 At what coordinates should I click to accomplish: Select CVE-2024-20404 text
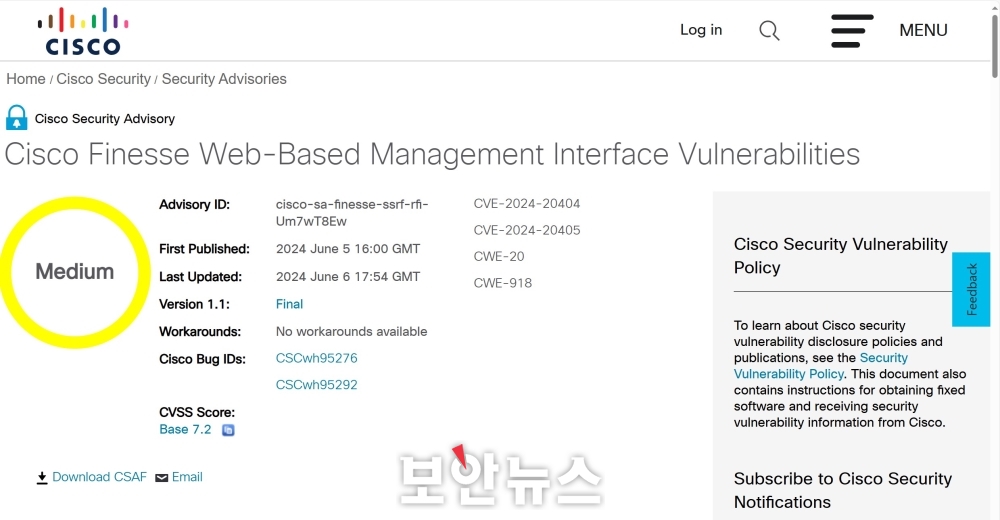(527, 204)
